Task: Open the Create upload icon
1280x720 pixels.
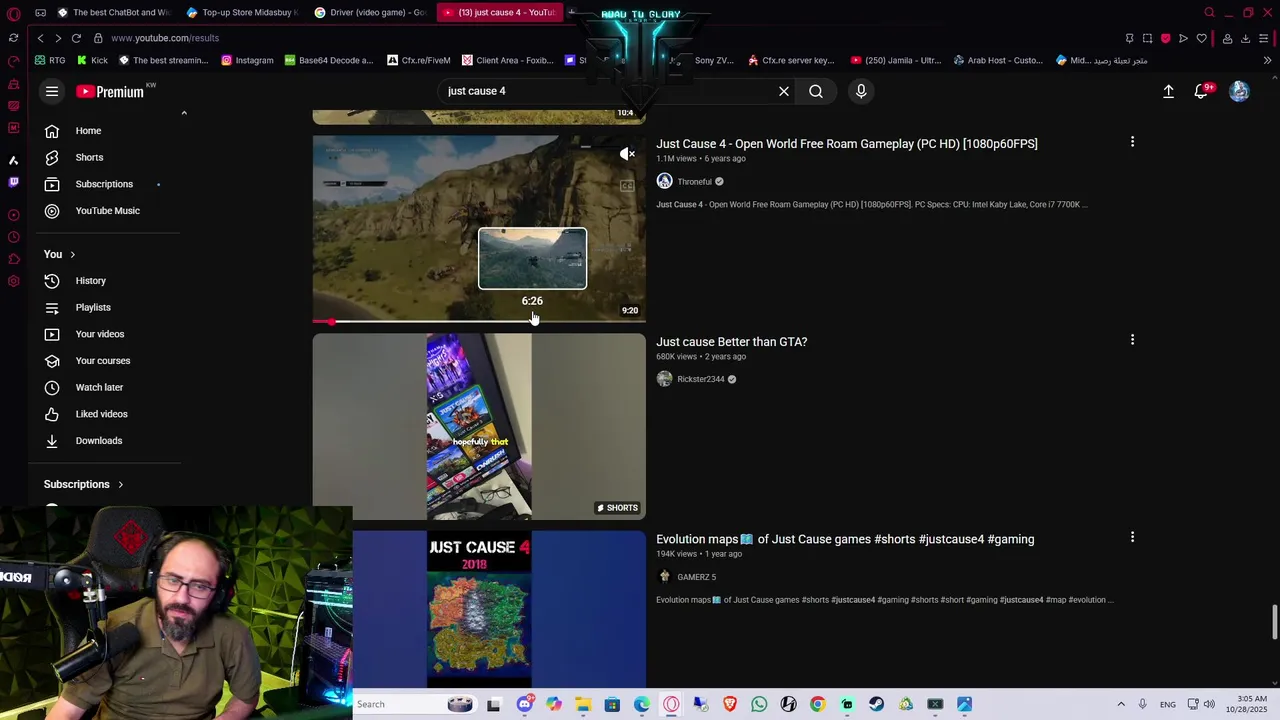Action: (1168, 91)
